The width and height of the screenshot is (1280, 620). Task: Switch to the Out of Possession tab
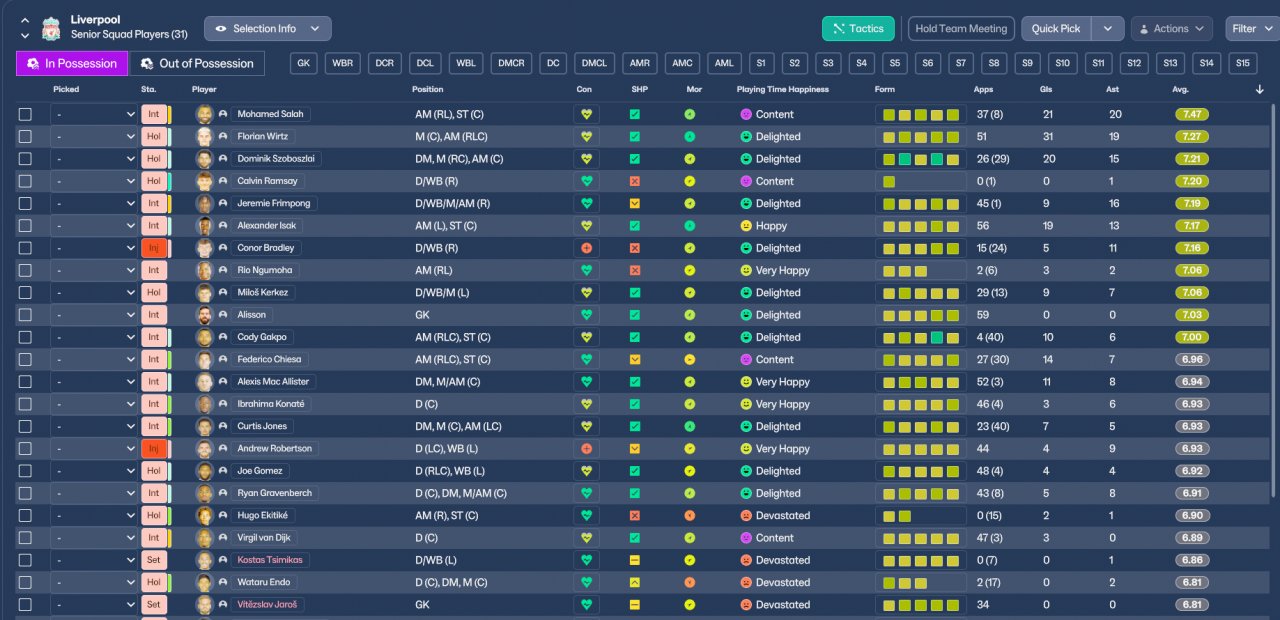point(197,63)
